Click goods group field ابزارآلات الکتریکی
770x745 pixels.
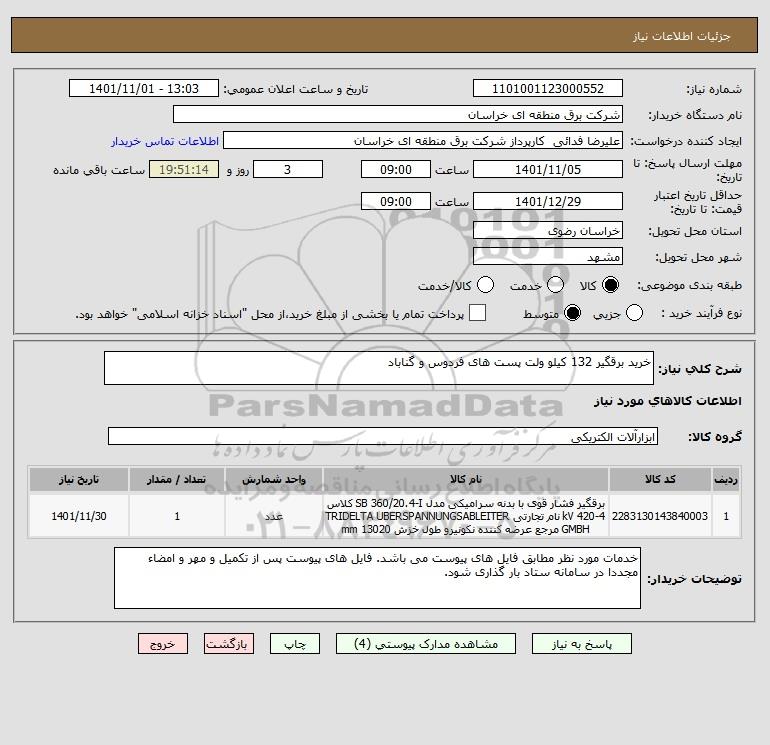383,436
